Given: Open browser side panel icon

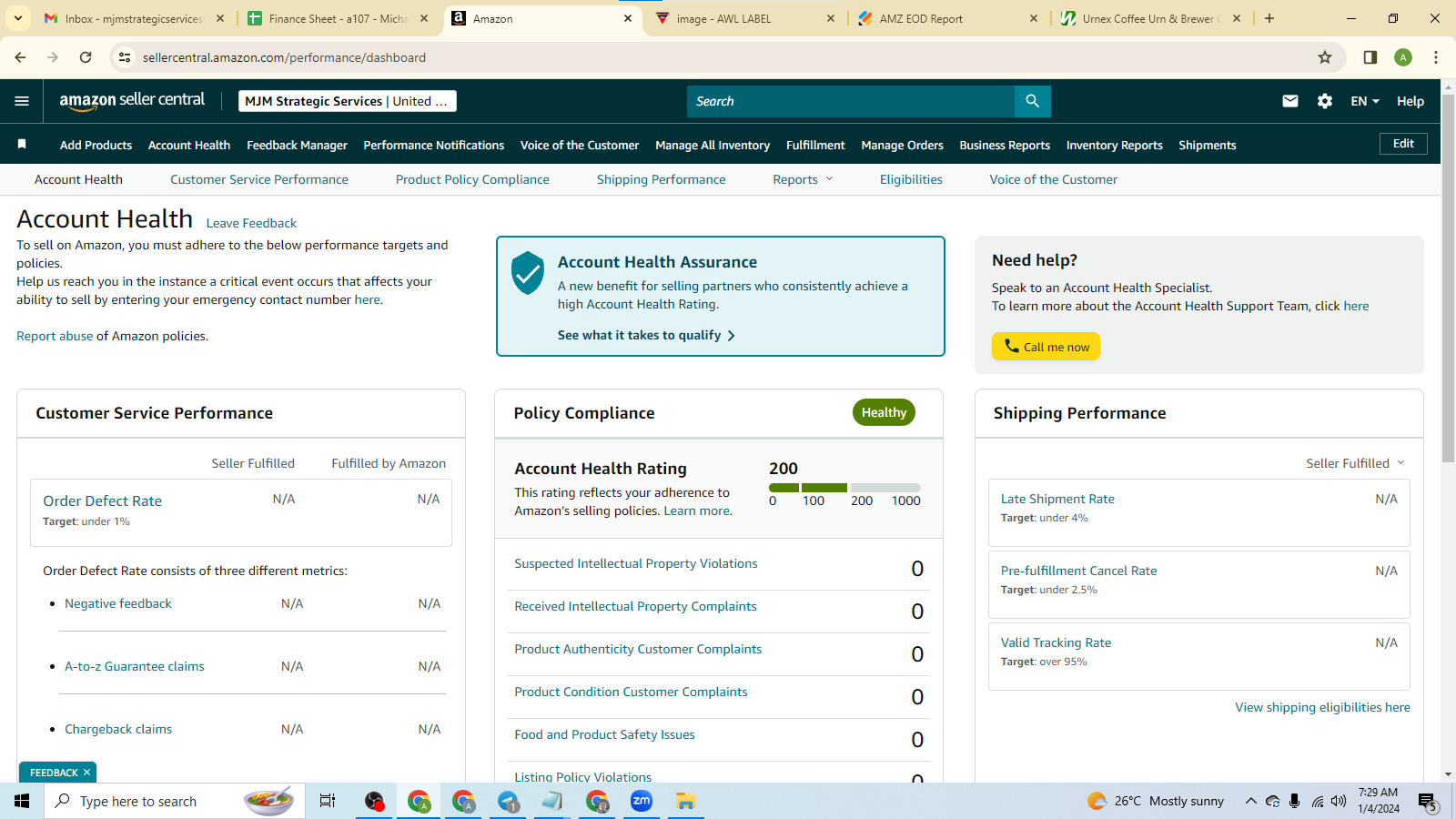Looking at the screenshot, I should [x=1370, y=57].
